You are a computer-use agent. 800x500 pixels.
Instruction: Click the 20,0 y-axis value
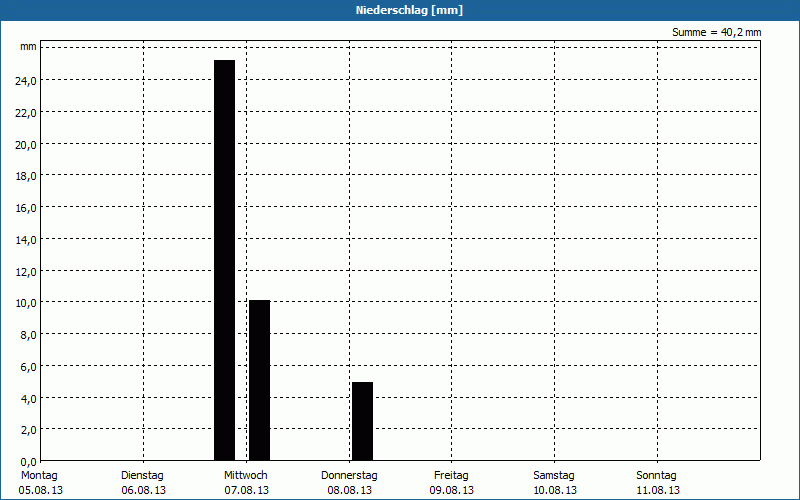click(x=26, y=144)
